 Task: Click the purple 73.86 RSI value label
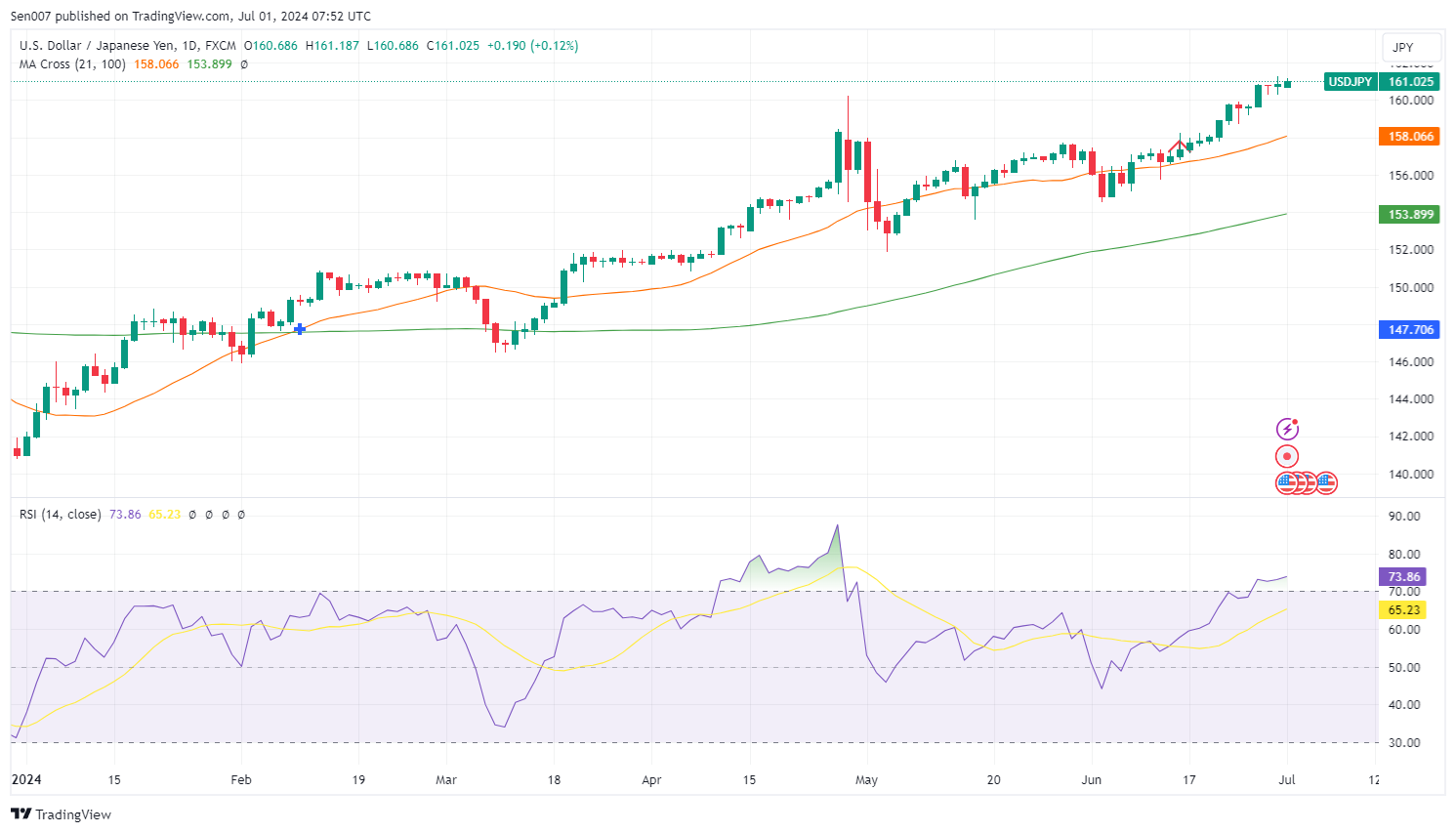pos(1402,577)
